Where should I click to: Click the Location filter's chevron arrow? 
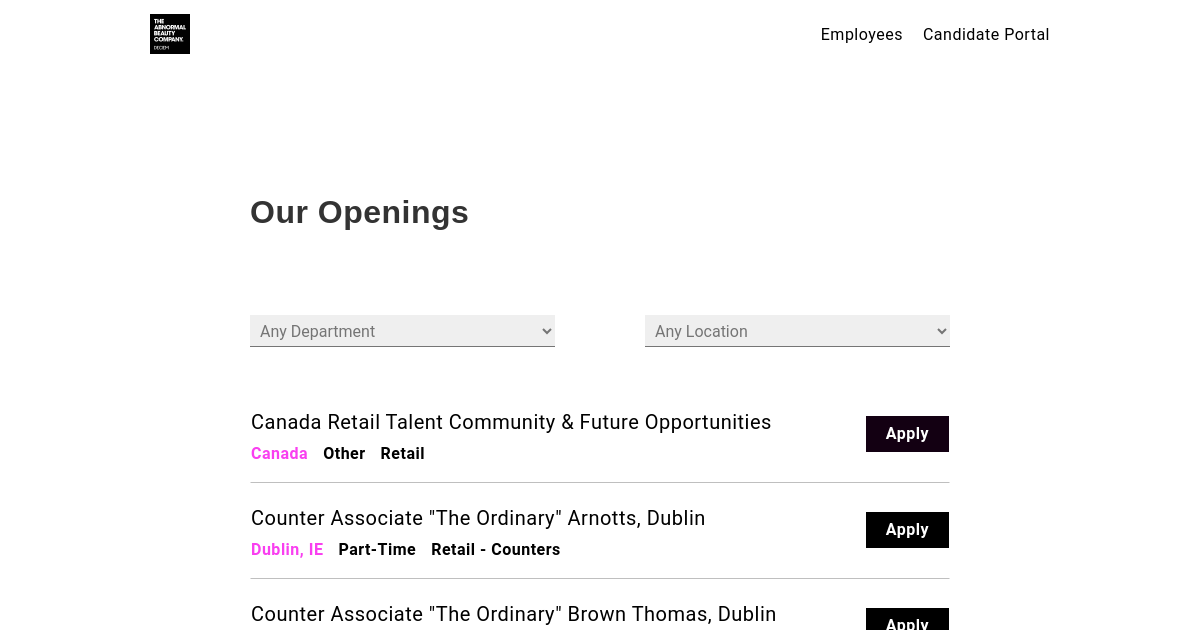pos(941,331)
